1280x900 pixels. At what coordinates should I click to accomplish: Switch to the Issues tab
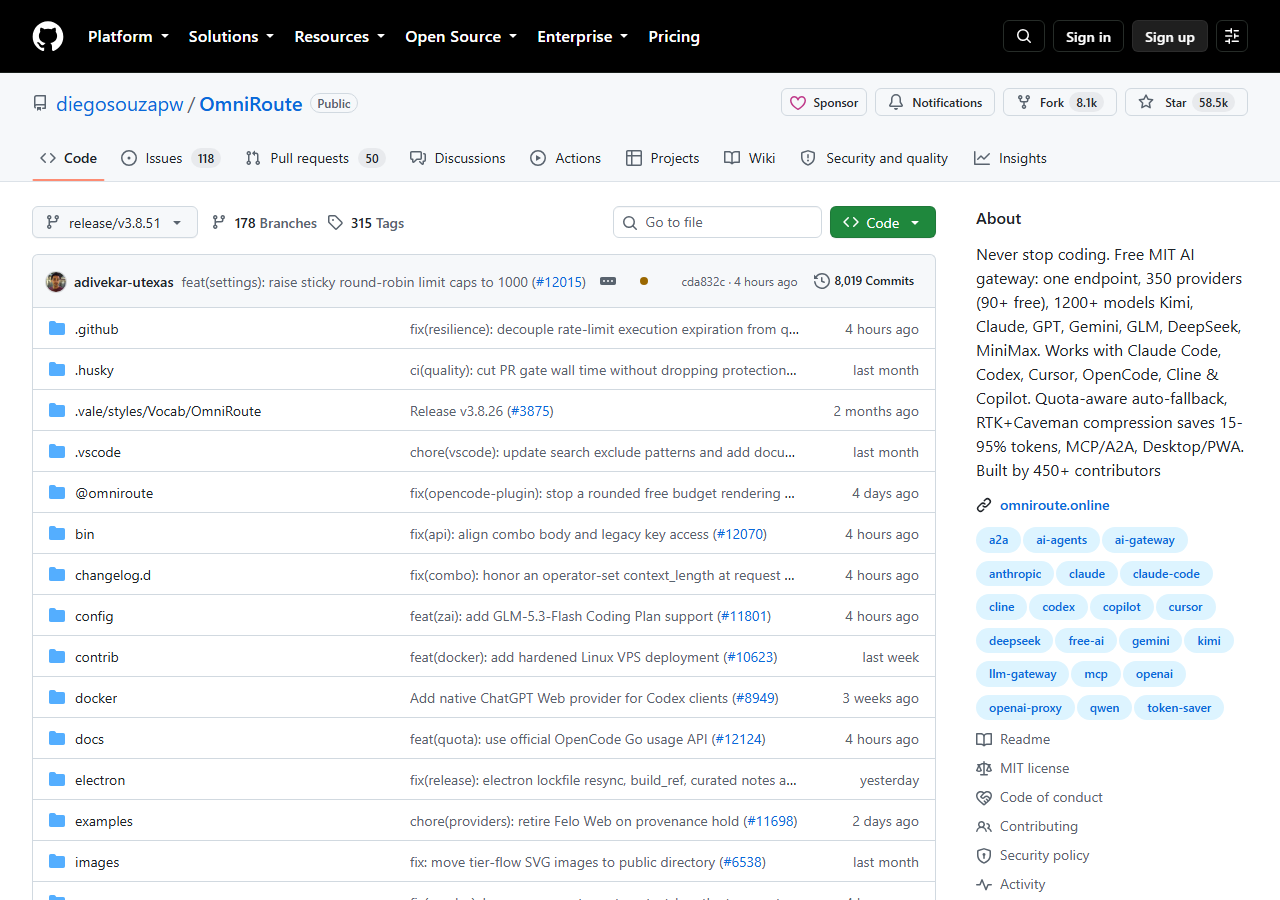[170, 158]
